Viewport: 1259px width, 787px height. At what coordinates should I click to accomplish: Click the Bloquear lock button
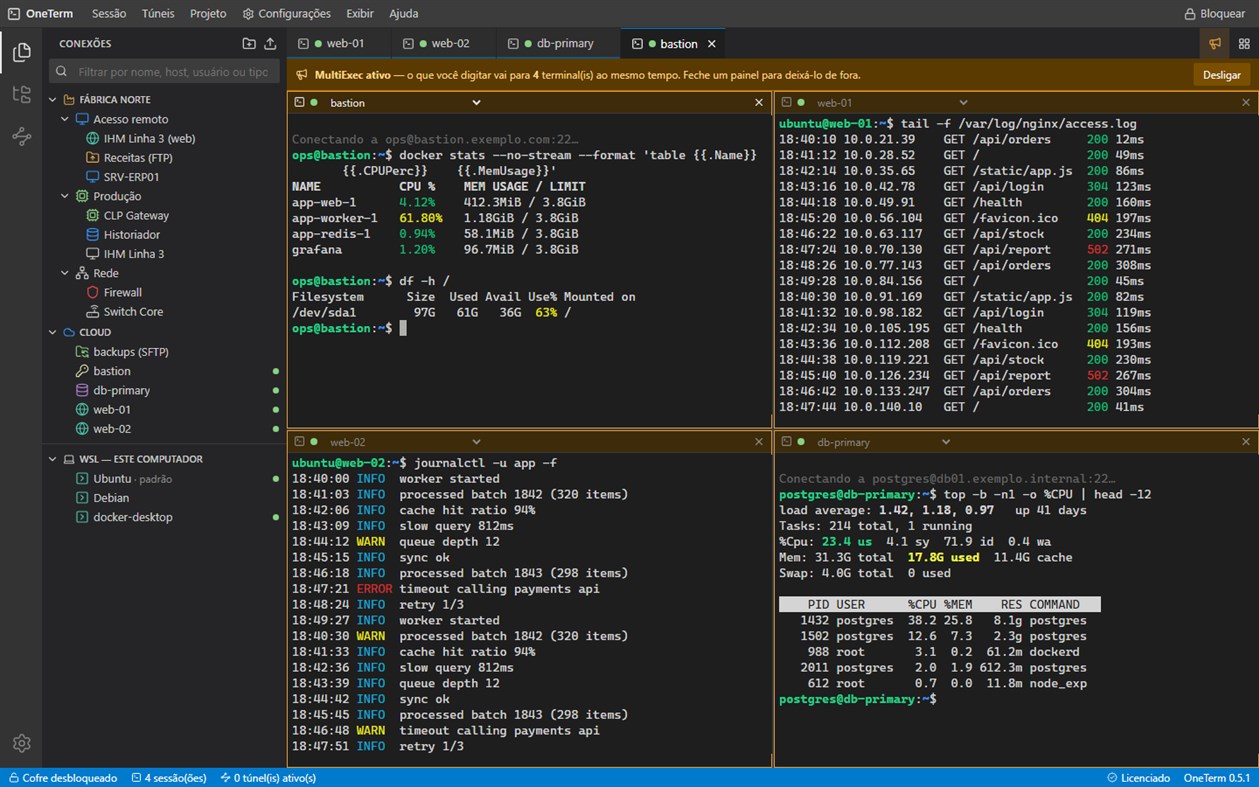[1215, 14]
